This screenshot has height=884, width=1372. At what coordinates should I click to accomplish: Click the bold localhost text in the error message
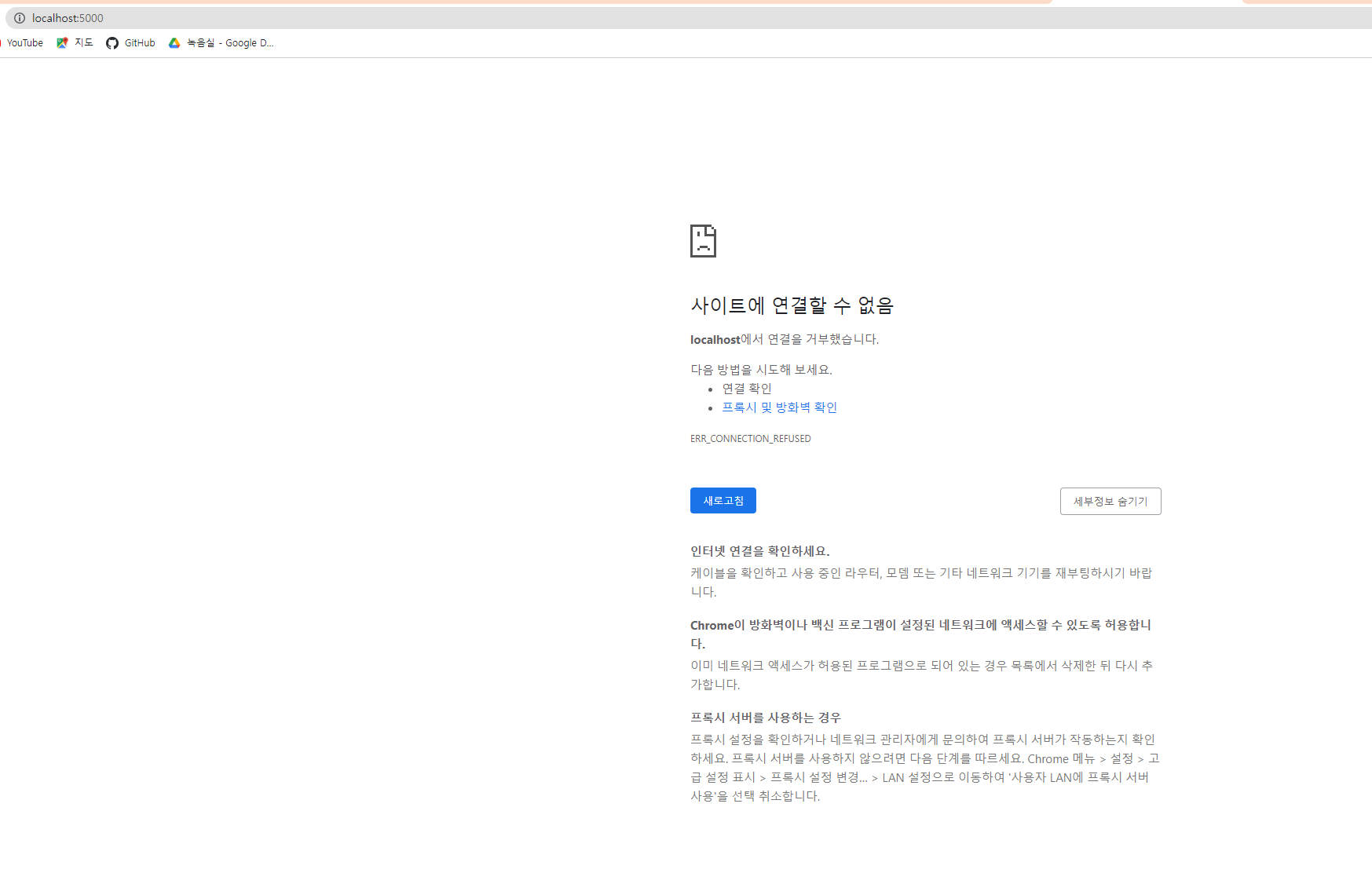(x=715, y=339)
